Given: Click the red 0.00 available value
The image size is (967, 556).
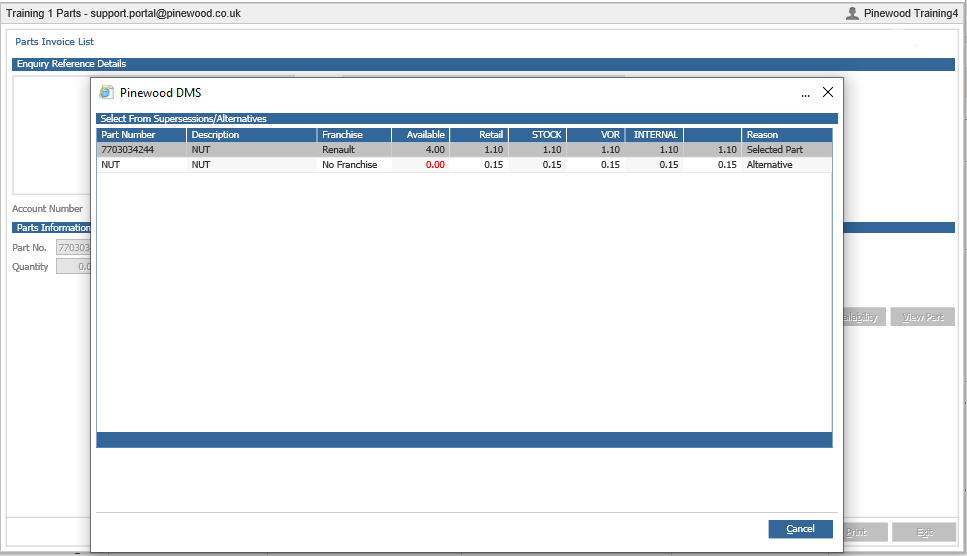Looking at the screenshot, I should click(x=435, y=165).
